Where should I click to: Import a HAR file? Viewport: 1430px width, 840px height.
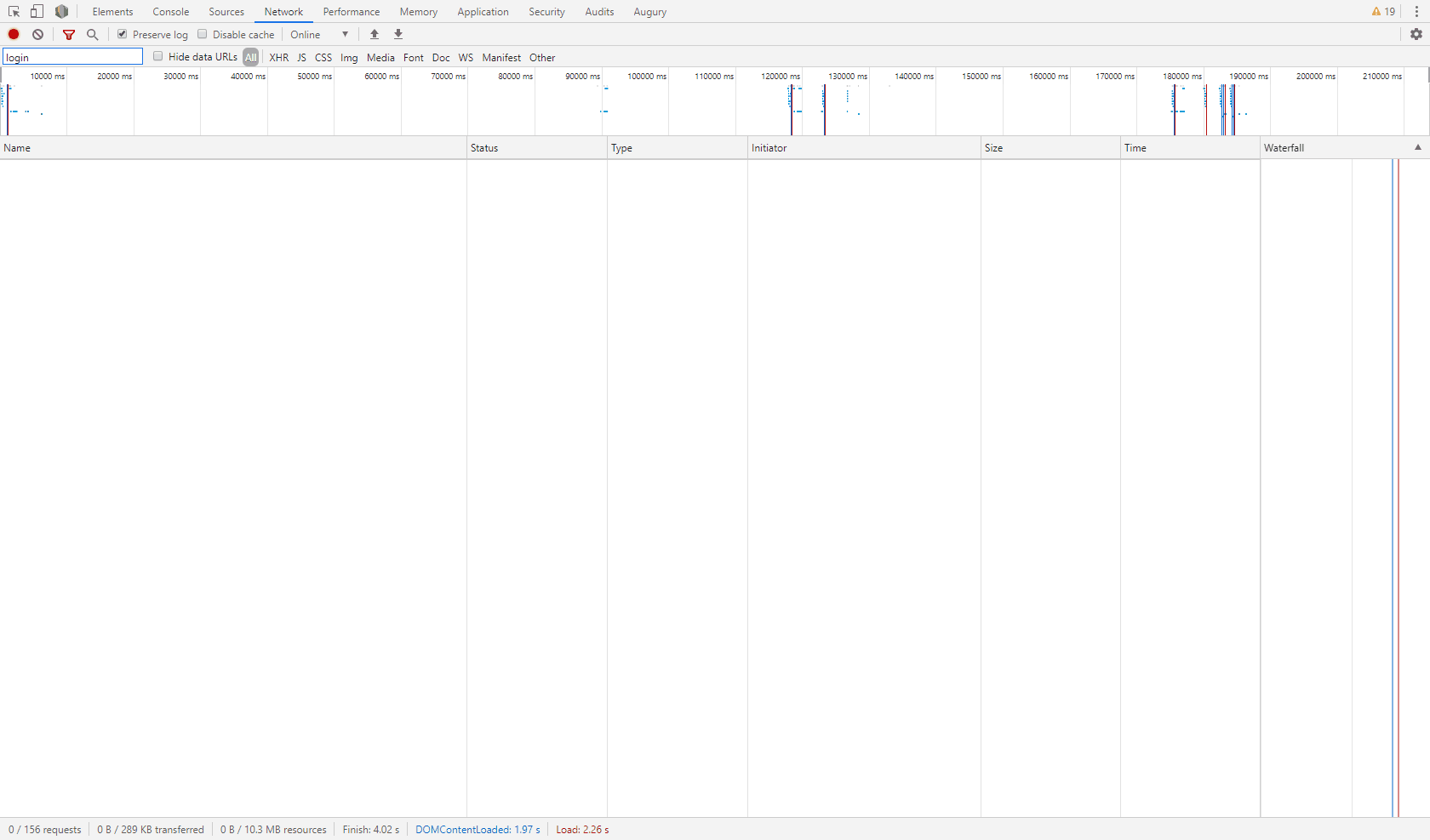[375, 34]
